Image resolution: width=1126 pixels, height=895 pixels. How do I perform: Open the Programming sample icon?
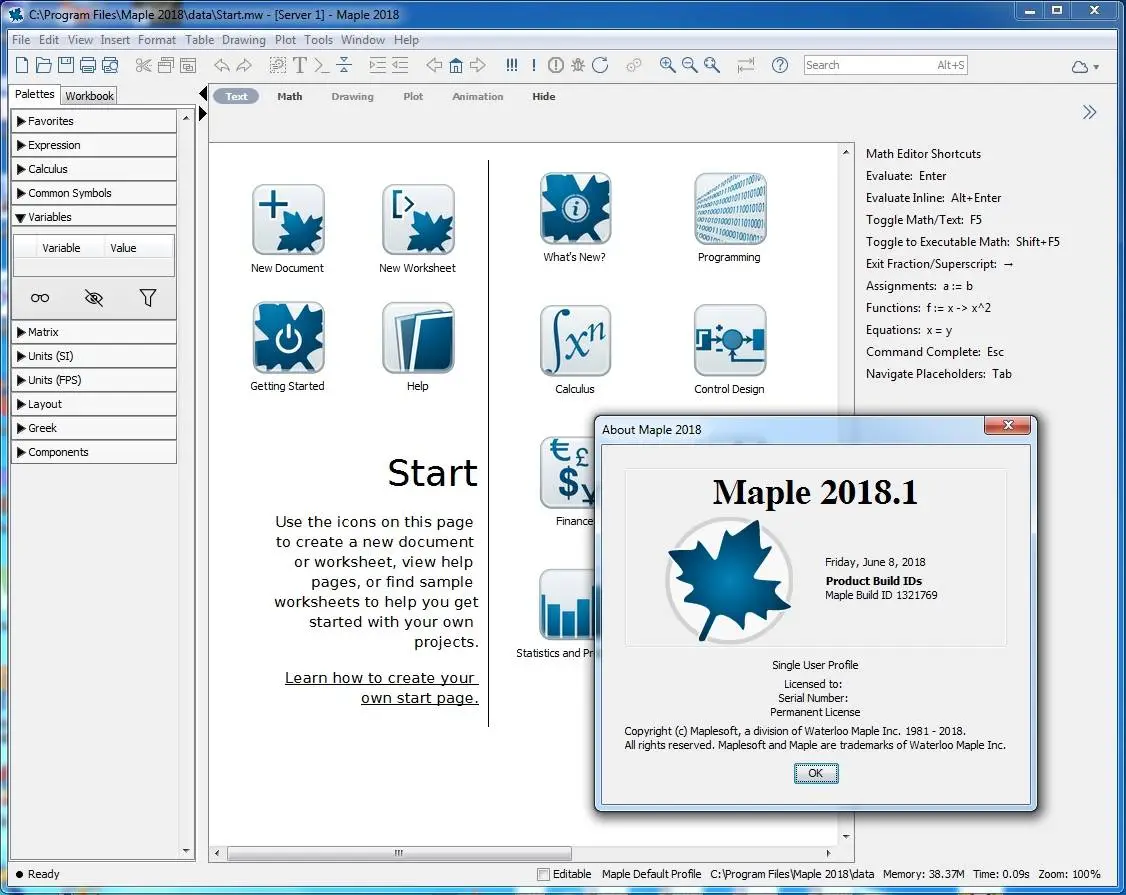point(730,209)
